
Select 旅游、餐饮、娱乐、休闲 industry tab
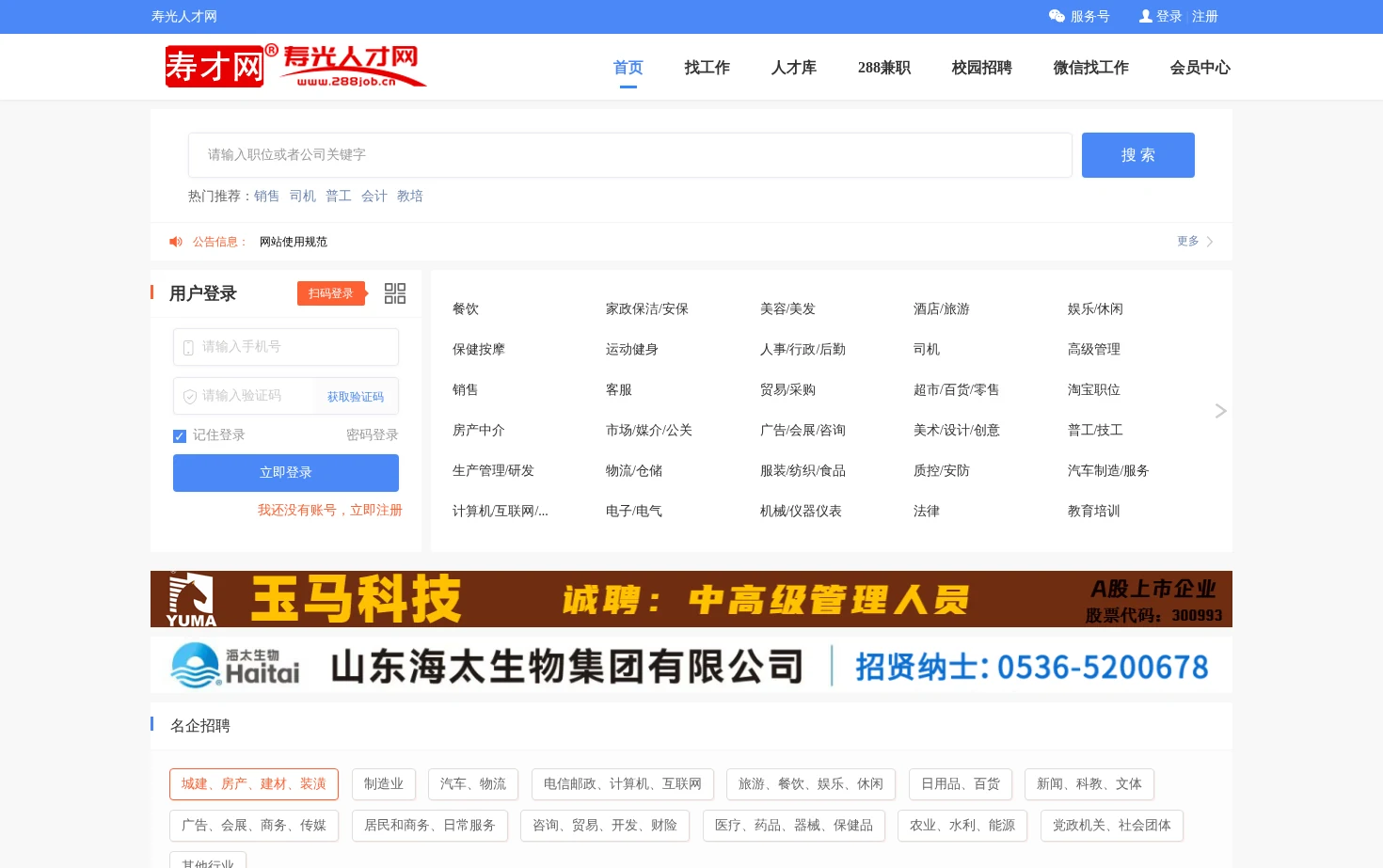click(811, 784)
